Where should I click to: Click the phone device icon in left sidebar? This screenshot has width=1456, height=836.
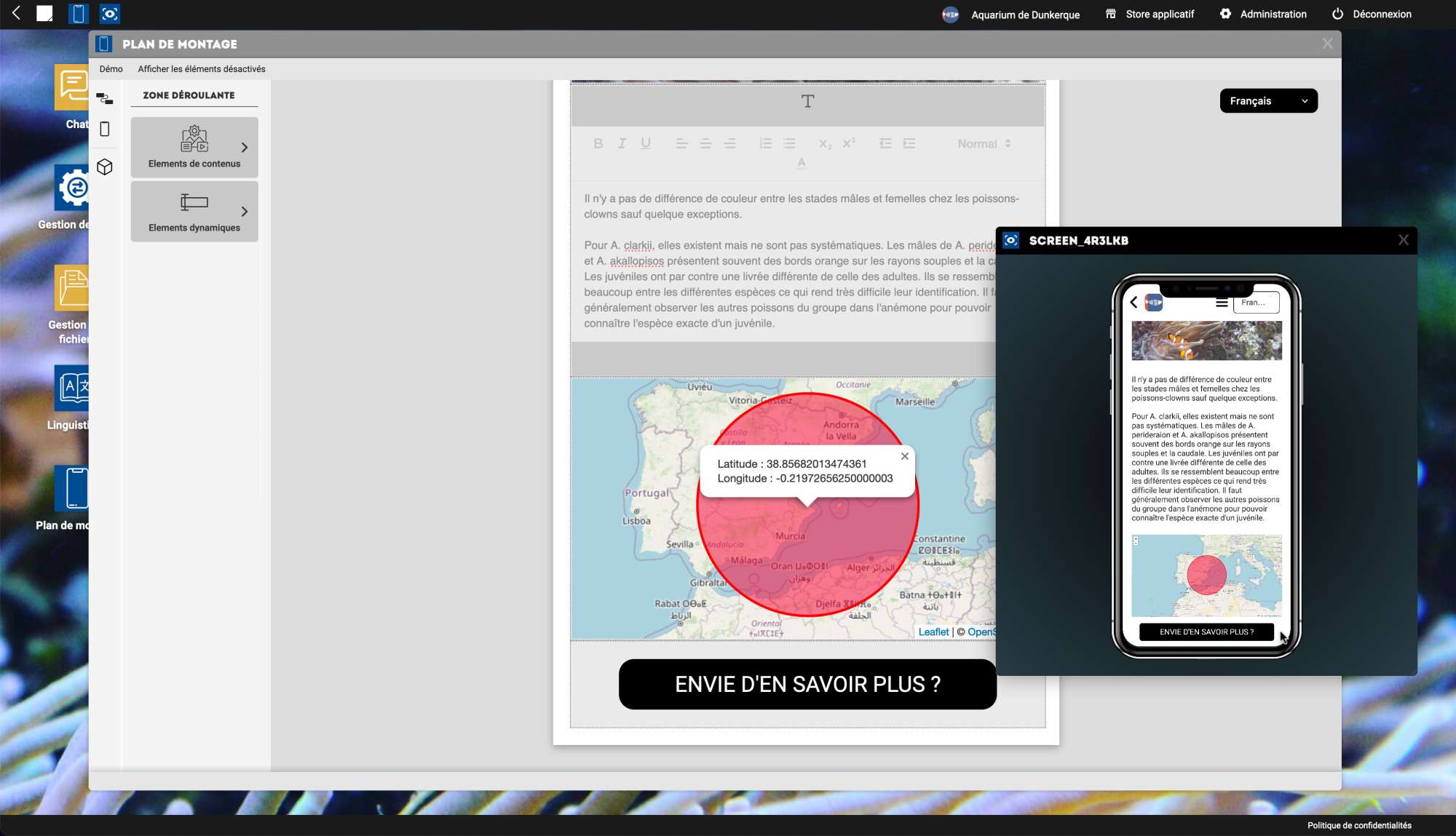click(x=105, y=129)
